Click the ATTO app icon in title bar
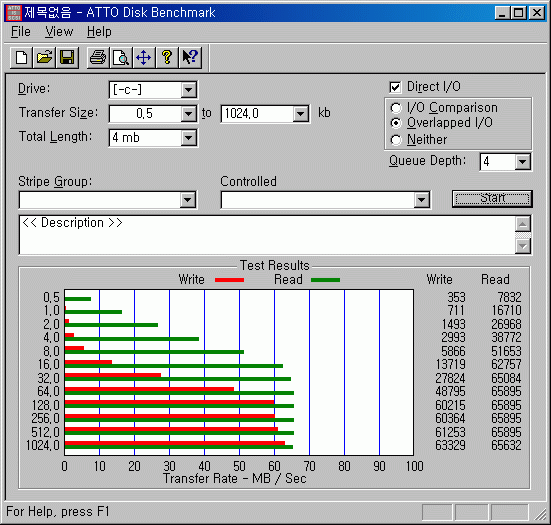 coord(14,13)
